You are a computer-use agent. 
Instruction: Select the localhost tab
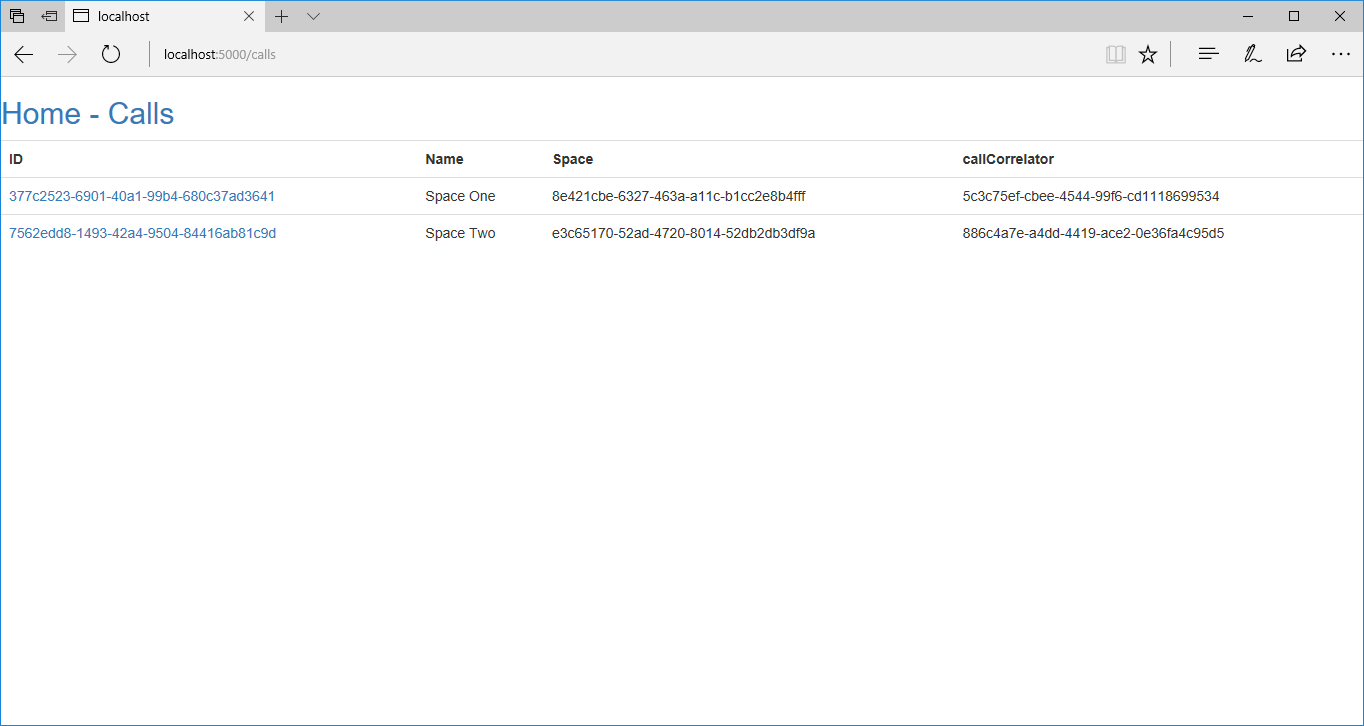click(165, 16)
